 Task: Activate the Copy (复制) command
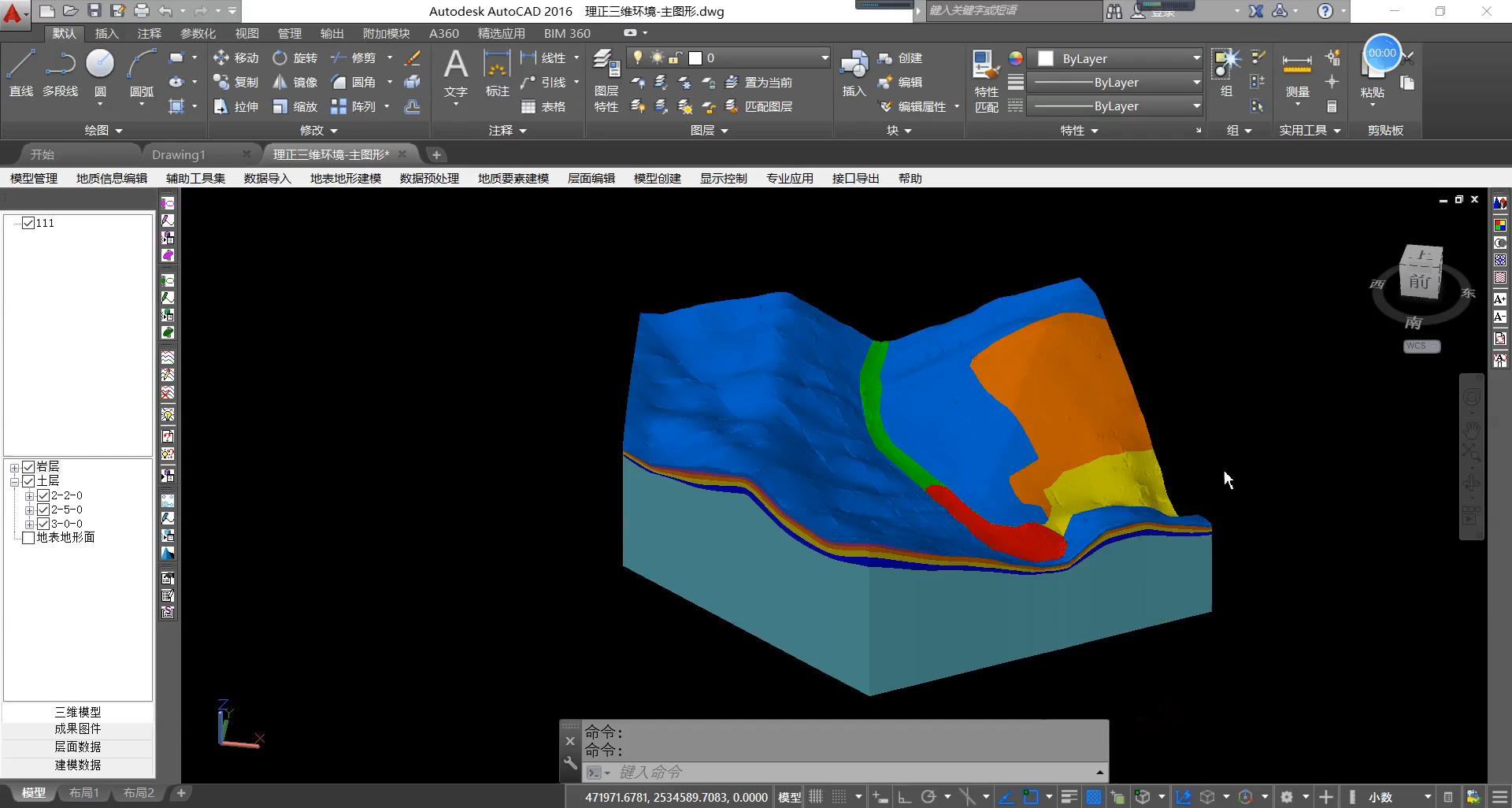coord(235,82)
